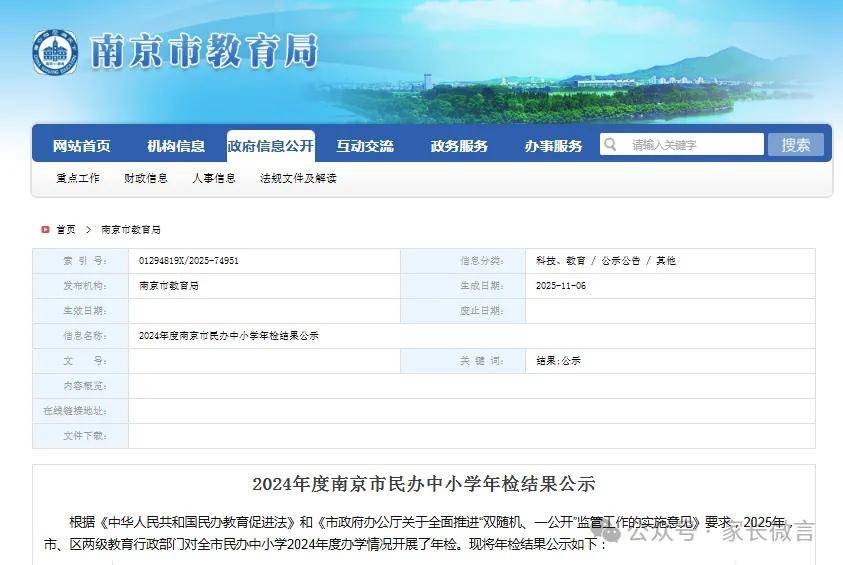
Task: Open the 财政信息 sub-navigation link
Action: (x=146, y=178)
